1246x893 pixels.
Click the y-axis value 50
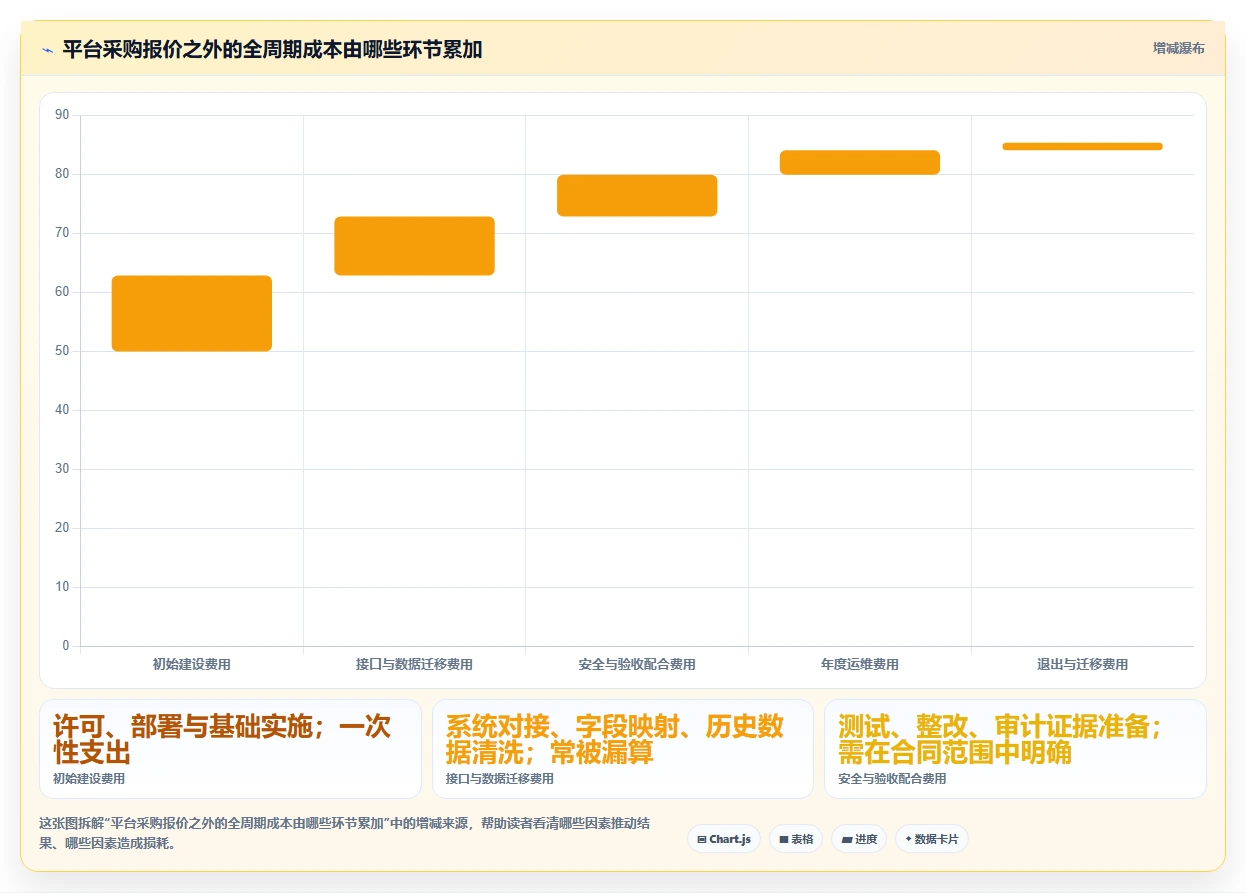pyautogui.click(x=63, y=351)
